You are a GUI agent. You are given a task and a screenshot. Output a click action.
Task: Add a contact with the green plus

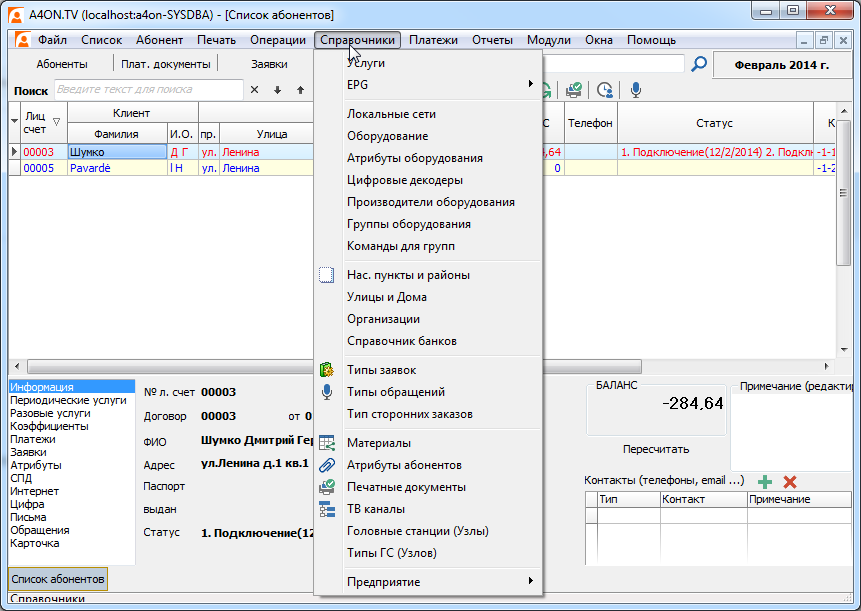765,482
